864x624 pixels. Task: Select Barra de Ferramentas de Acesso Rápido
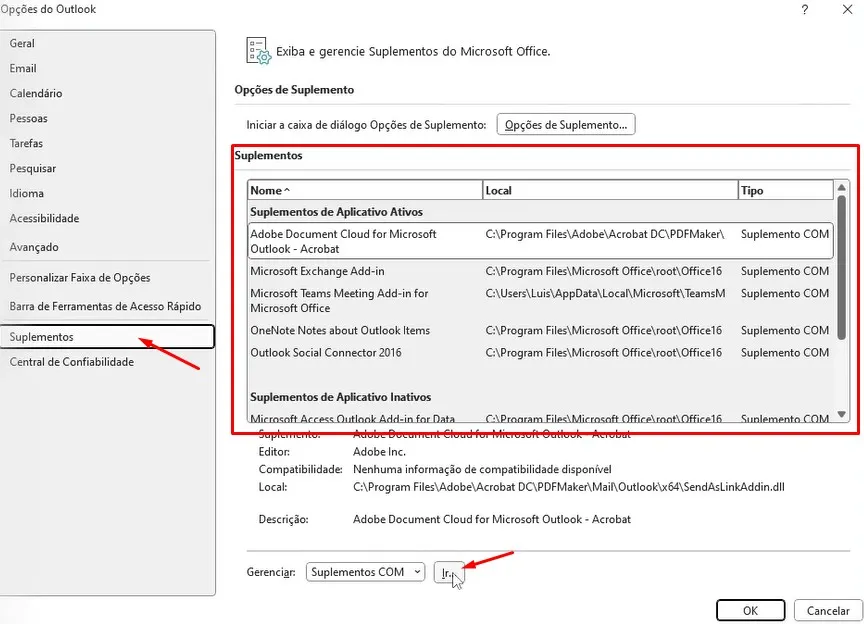(105, 306)
